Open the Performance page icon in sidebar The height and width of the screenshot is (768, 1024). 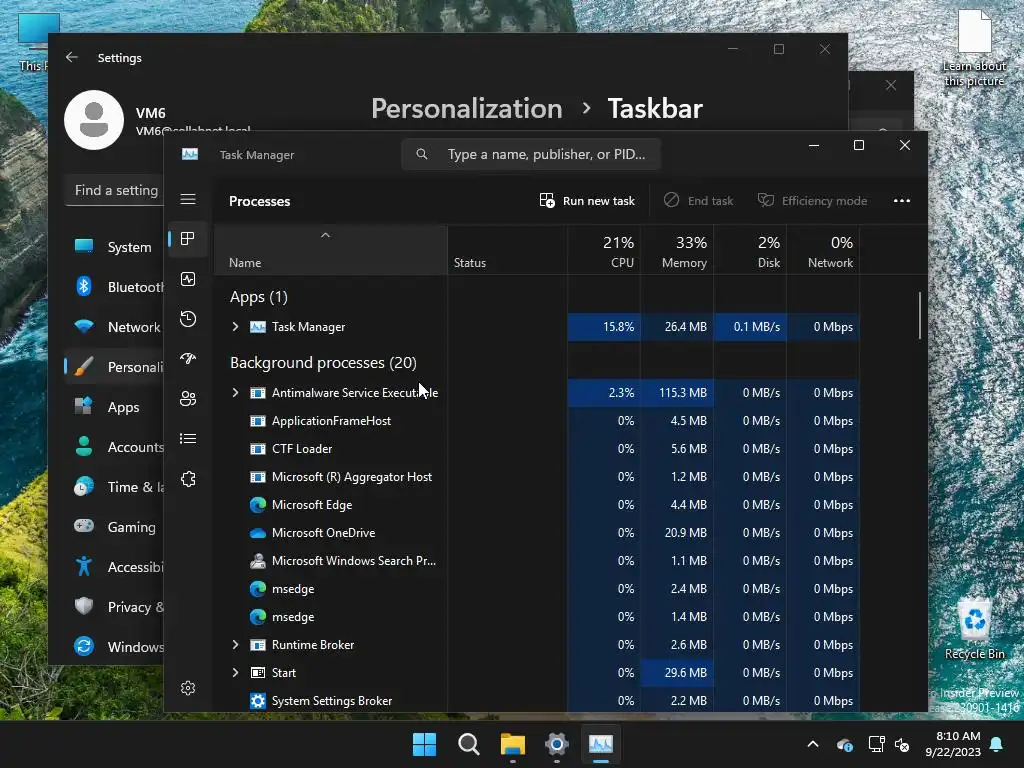pos(188,280)
